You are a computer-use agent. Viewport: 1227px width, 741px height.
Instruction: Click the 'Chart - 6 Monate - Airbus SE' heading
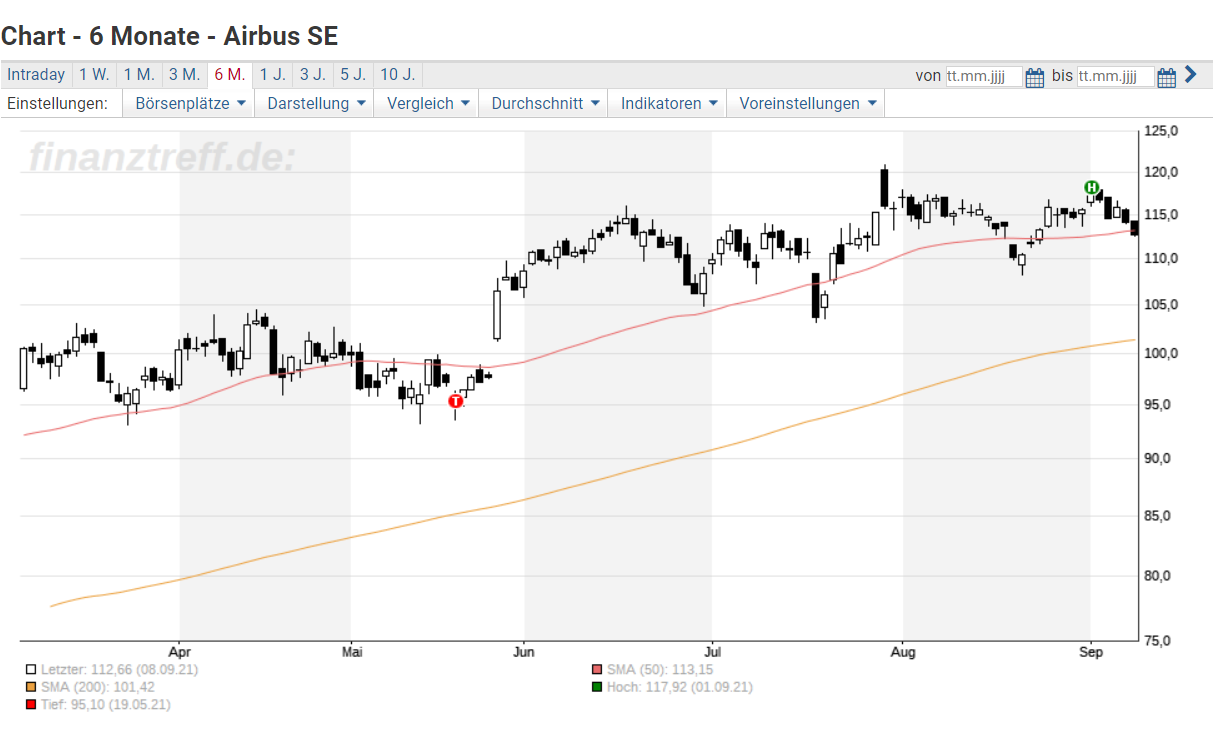[169, 36]
